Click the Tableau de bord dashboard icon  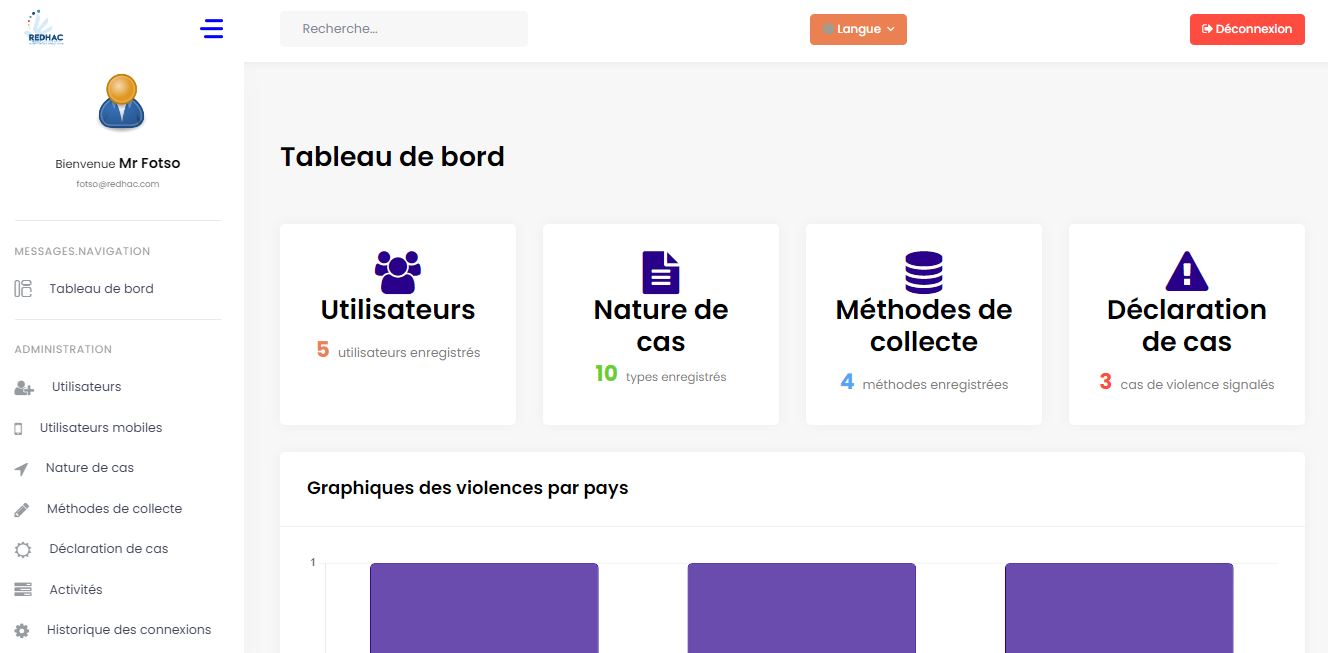(25, 288)
